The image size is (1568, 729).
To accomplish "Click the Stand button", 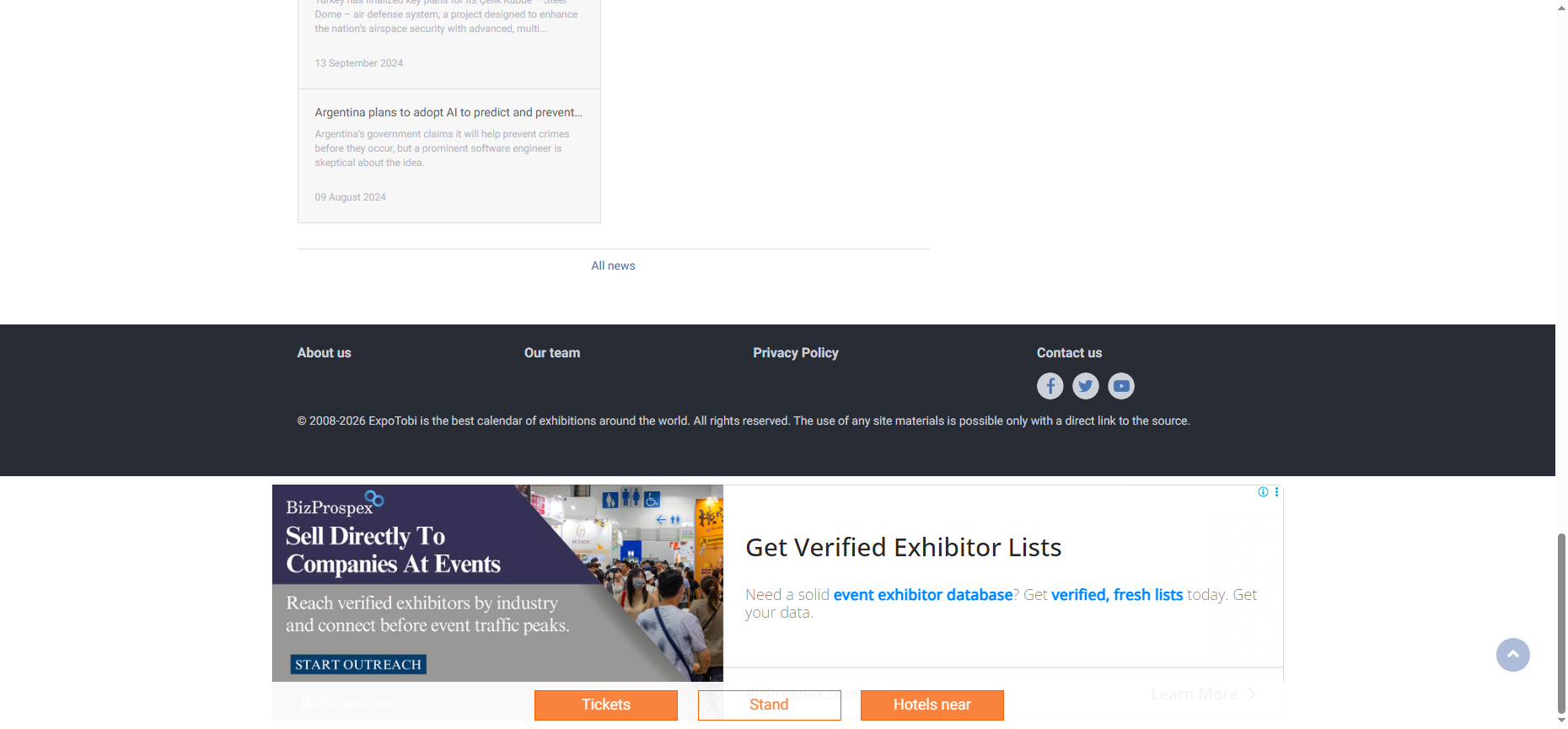I will [x=770, y=705].
